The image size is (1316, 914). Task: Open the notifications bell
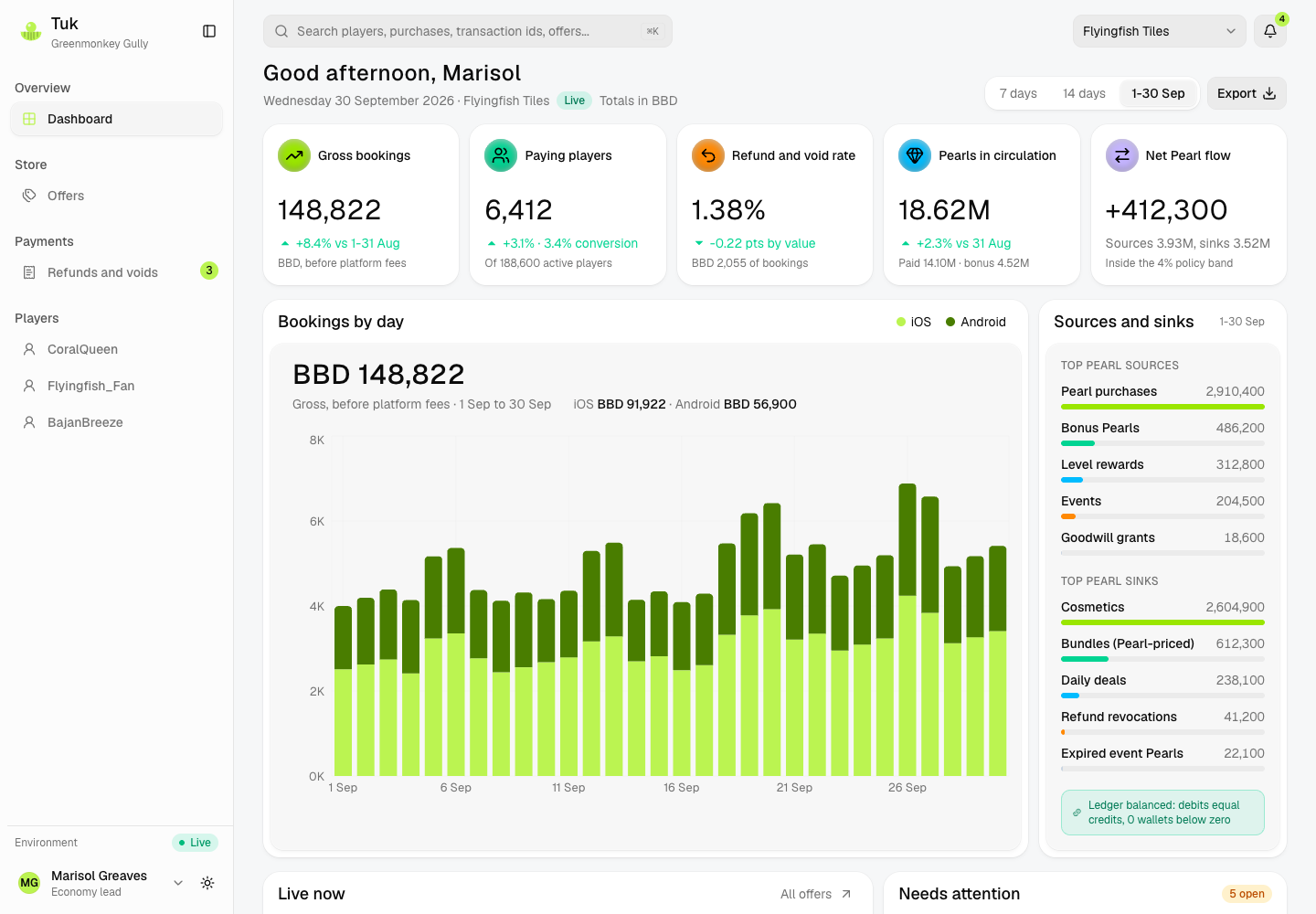click(x=1270, y=31)
